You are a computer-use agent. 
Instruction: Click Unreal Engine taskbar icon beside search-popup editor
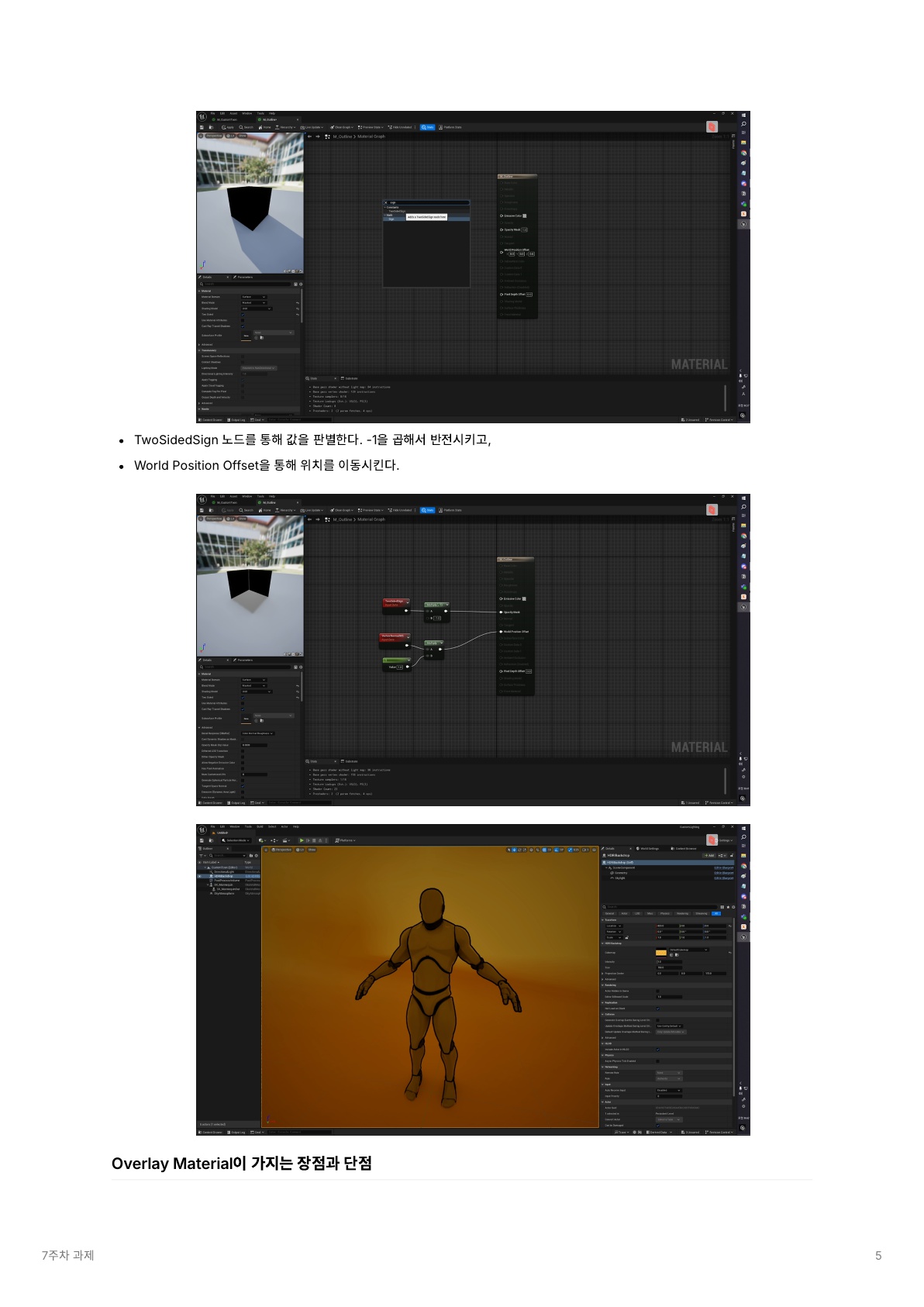[x=743, y=224]
